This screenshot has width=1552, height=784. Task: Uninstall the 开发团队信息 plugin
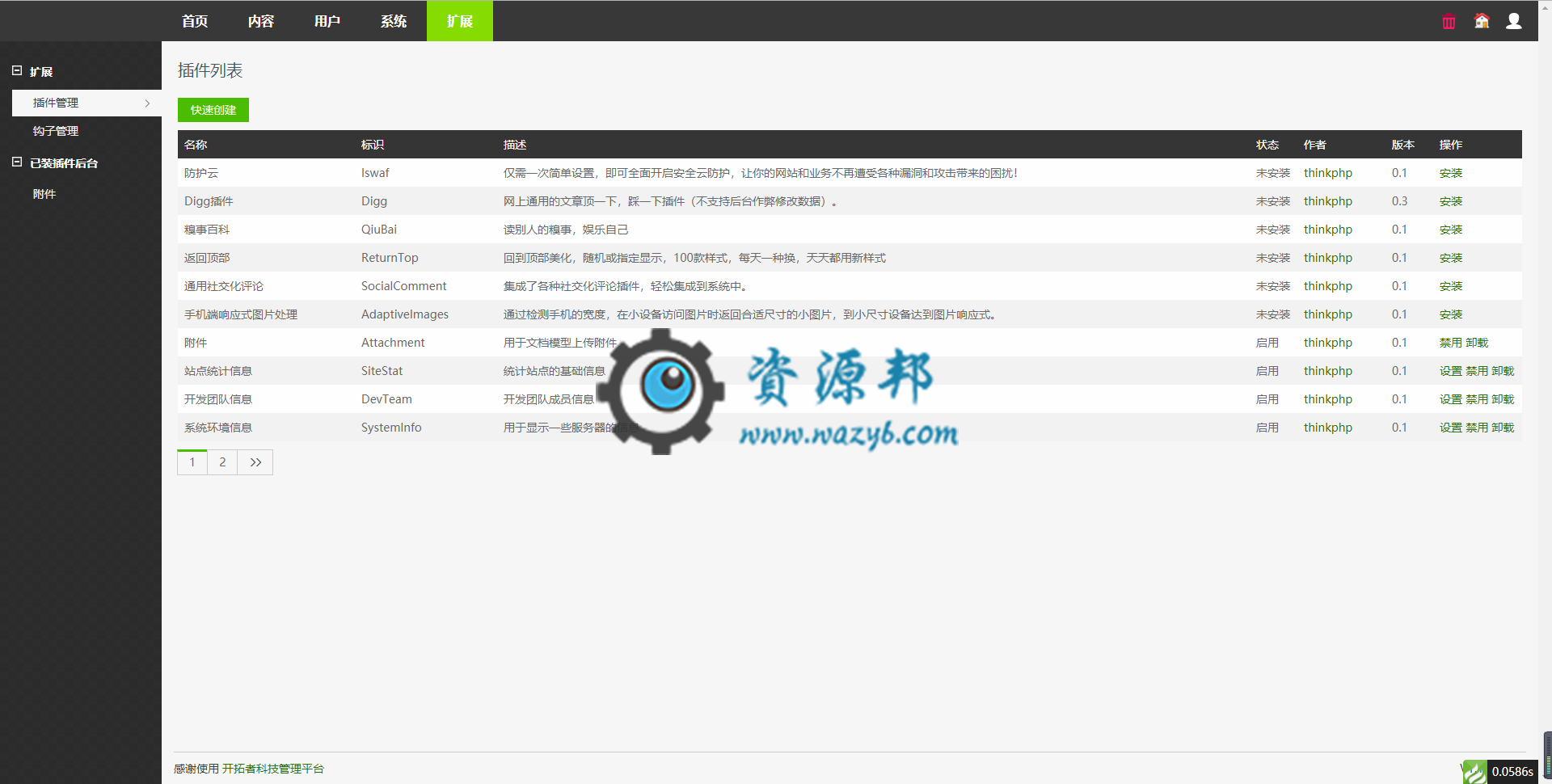pyautogui.click(x=1503, y=399)
